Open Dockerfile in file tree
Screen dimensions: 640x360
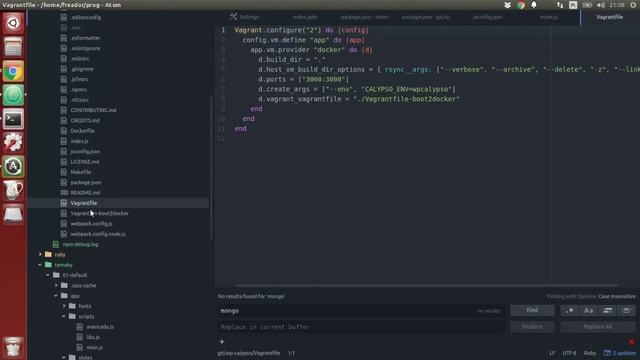[82, 131]
